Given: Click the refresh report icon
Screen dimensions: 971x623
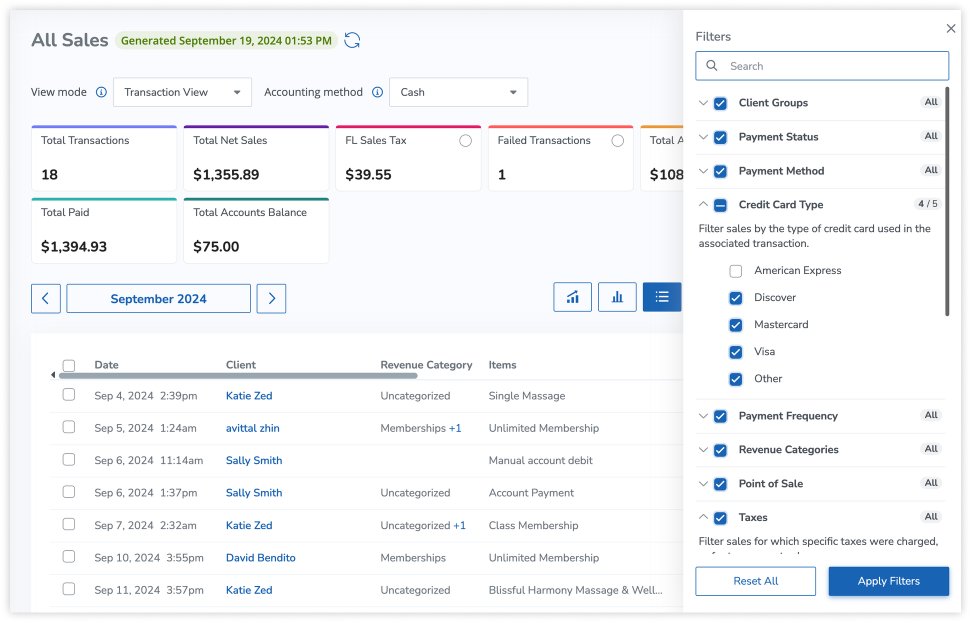Looking at the screenshot, I should pyautogui.click(x=352, y=40).
